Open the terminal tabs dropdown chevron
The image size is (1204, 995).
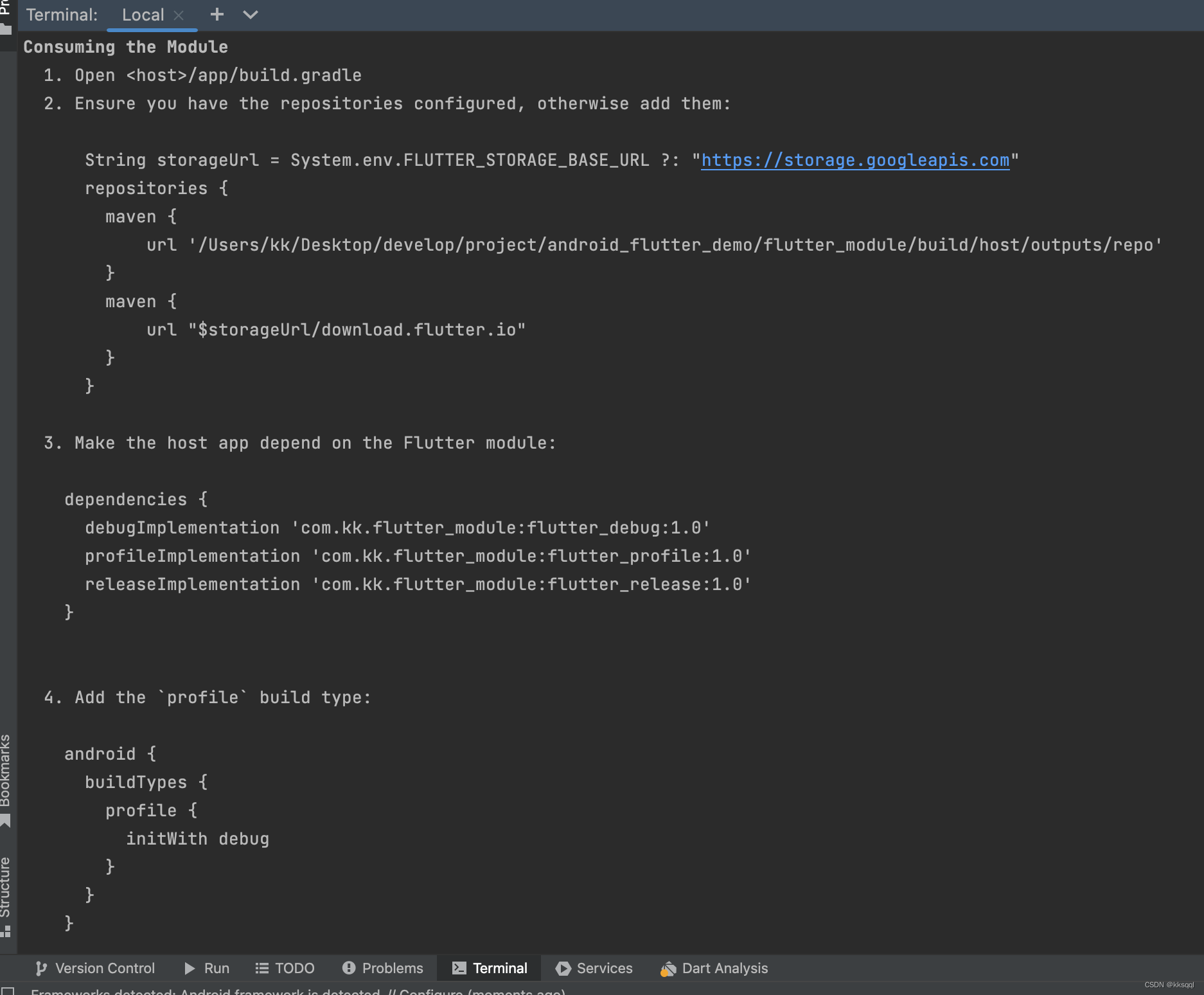tap(251, 14)
